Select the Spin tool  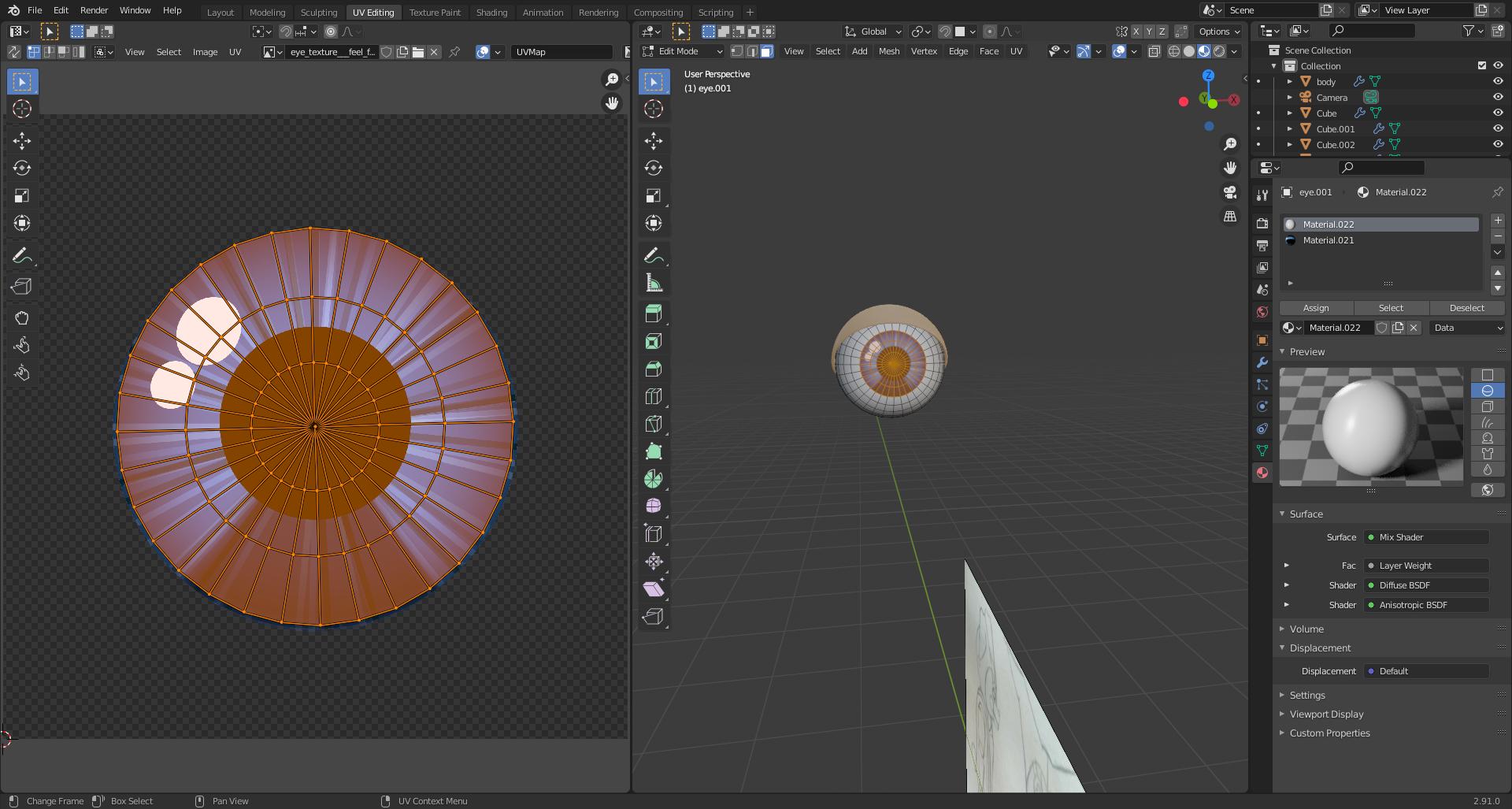click(654, 479)
